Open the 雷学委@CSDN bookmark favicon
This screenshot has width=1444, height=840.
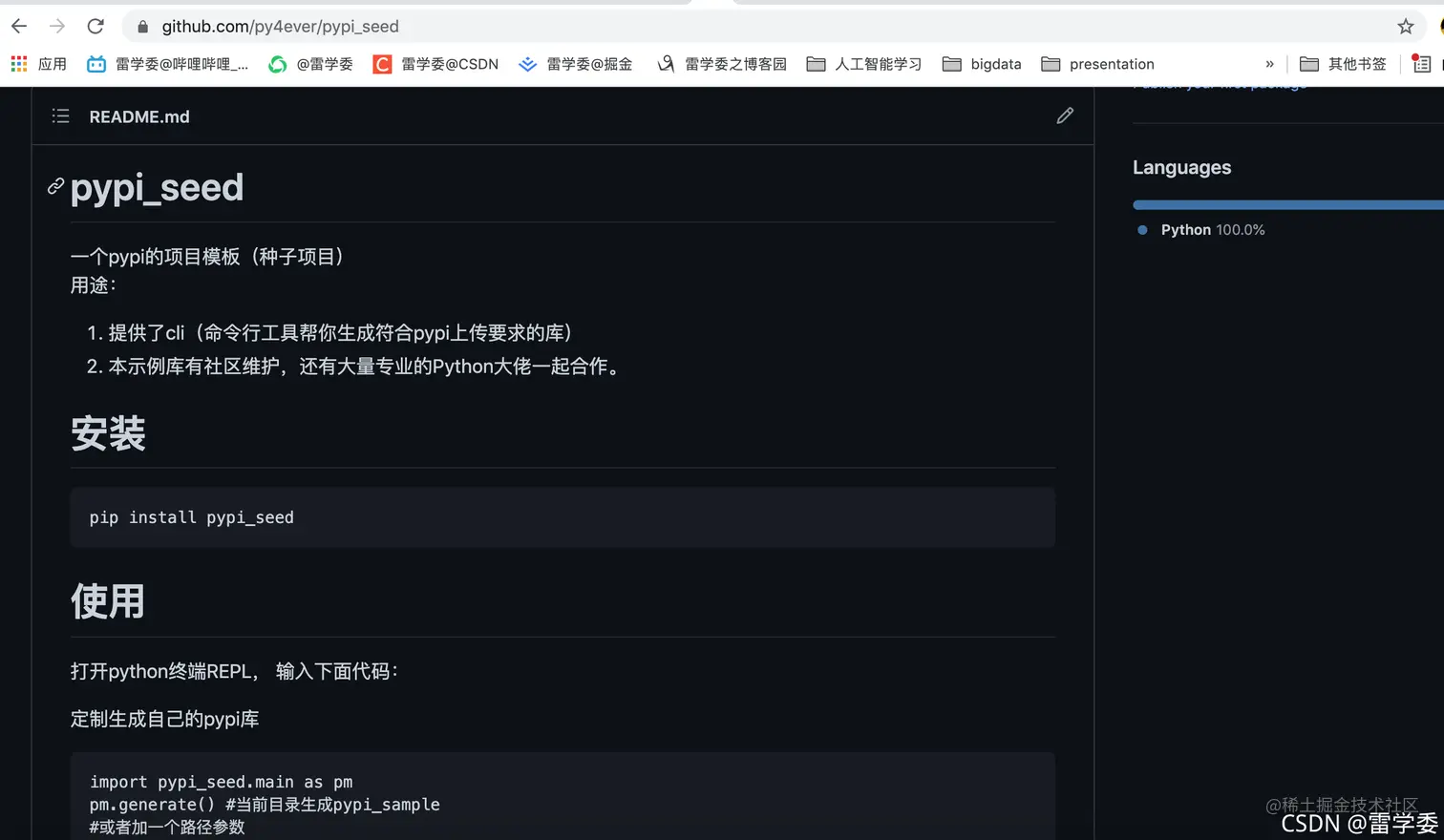tap(381, 63)
